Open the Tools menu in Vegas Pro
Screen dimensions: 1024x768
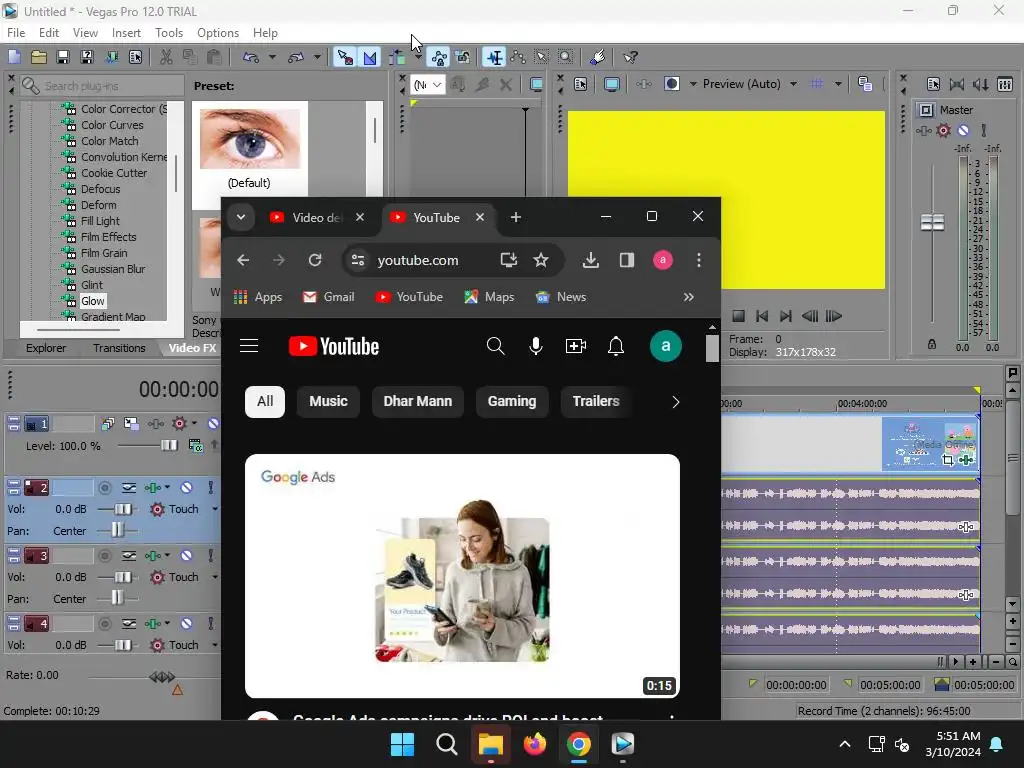[x=168, y=33]
